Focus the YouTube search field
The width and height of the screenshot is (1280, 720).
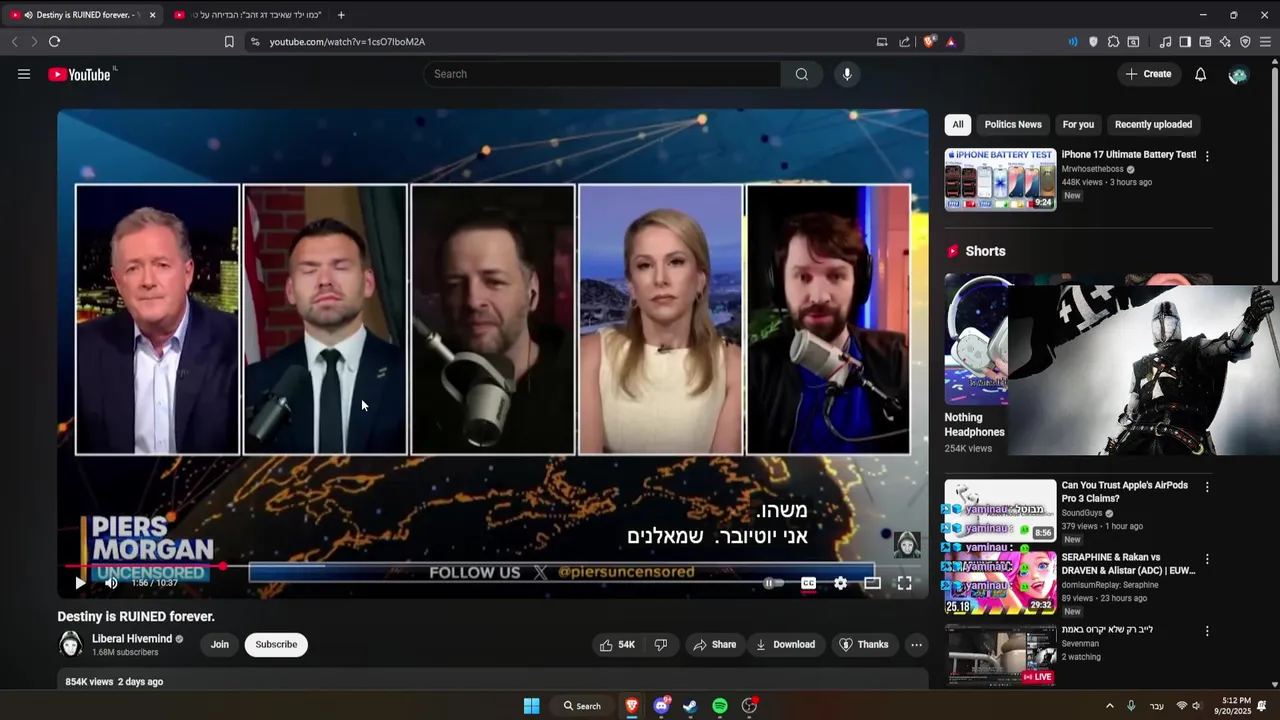tap(603, 74)
